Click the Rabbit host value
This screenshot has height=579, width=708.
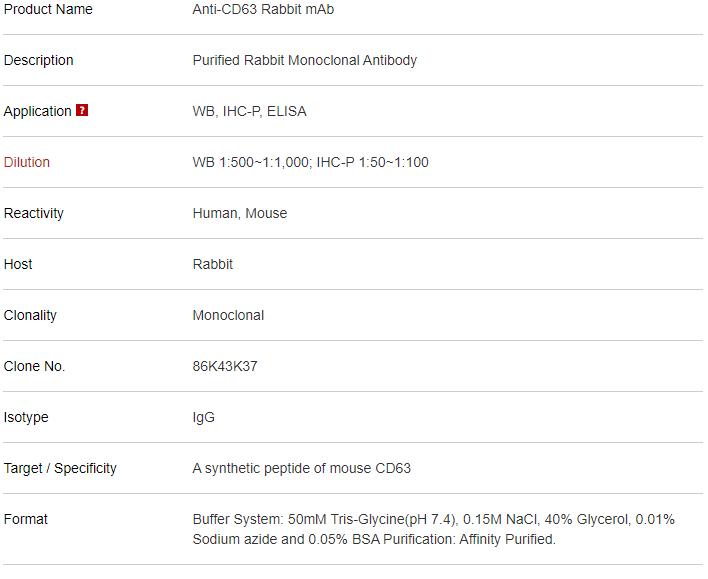[213, 264]
